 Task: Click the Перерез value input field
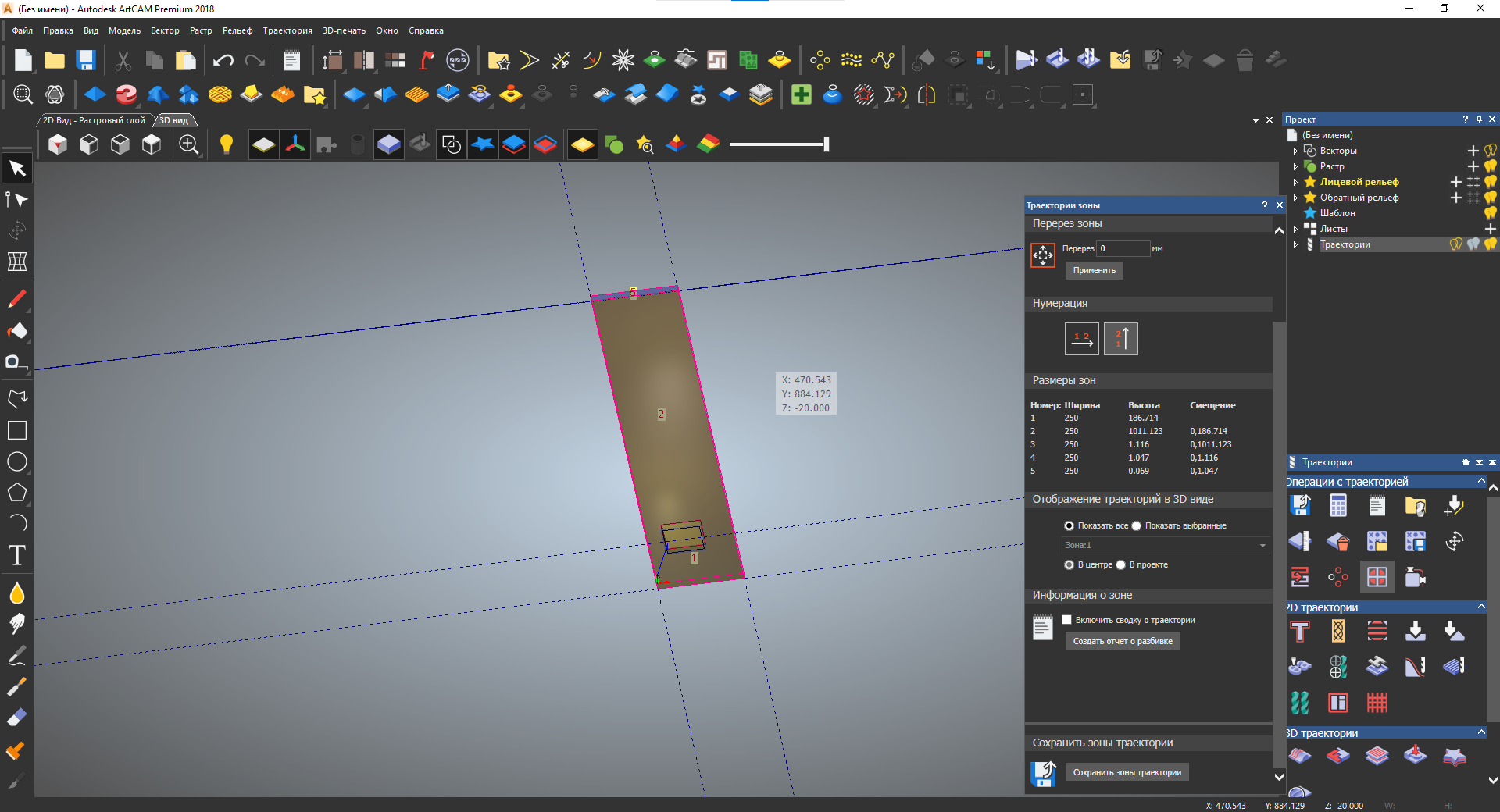(x=1124, y=248)
